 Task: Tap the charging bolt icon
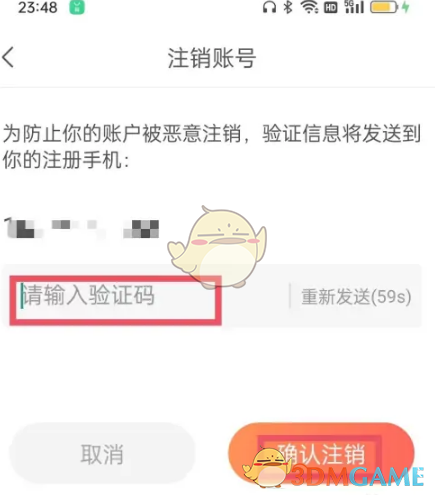point(406,7)
